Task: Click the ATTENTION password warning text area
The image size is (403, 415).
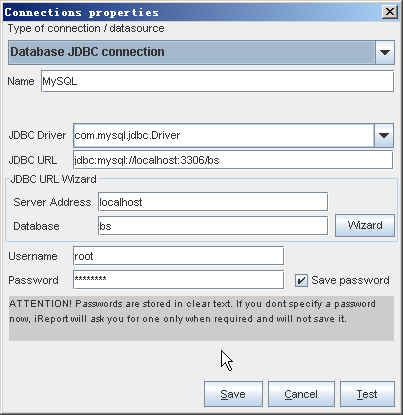Action: point(201,318)
